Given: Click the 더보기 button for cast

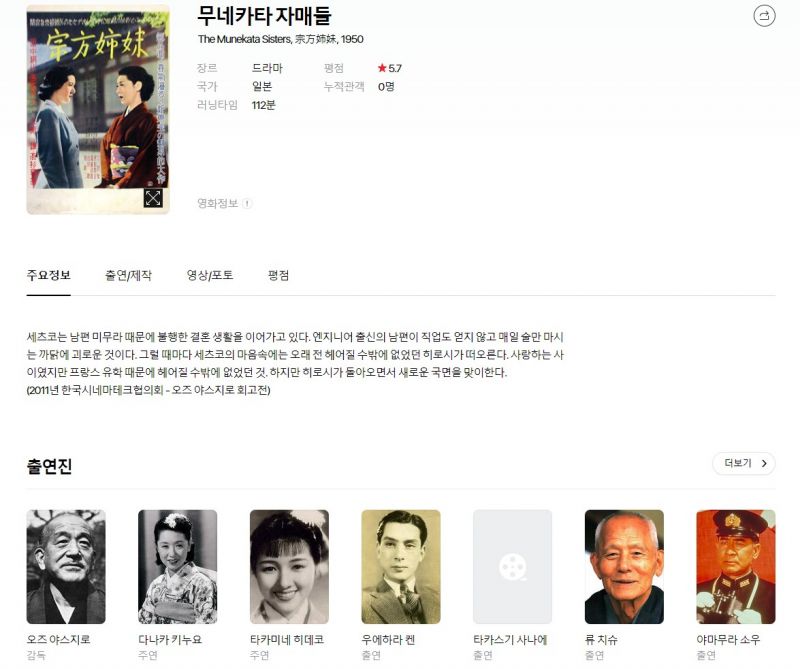Looking at the screenshot, I should click(743, 463).
